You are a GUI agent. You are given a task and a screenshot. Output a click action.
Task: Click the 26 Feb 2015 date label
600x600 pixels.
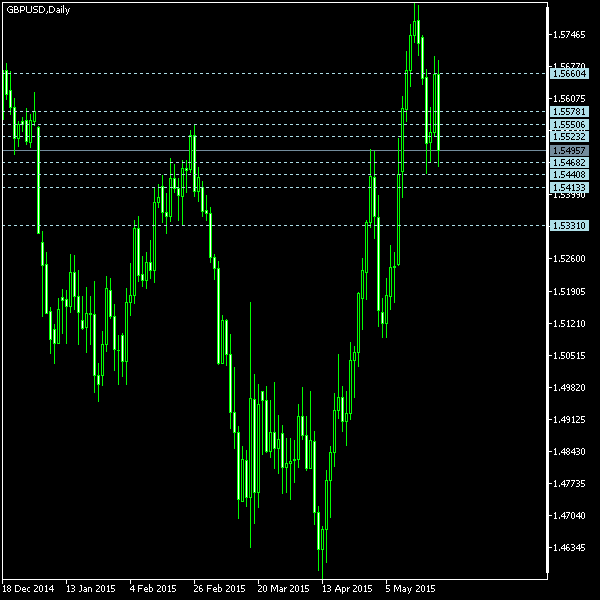[219, 589]
